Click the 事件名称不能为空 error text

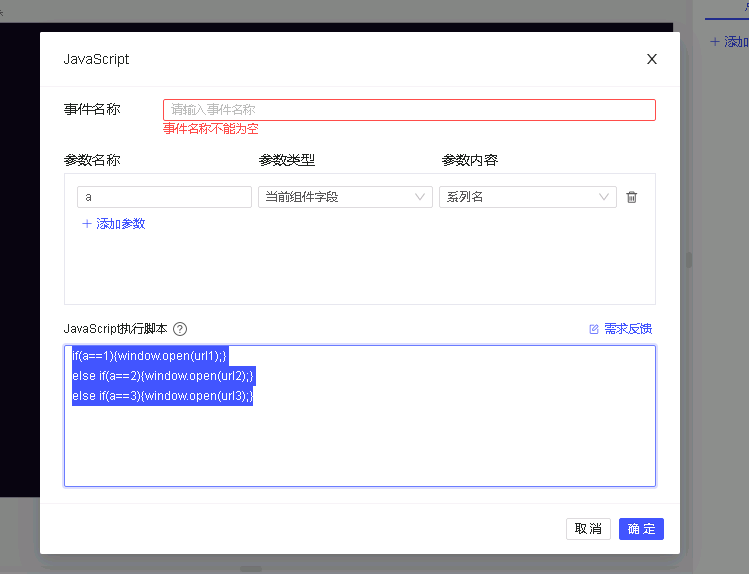211,128
